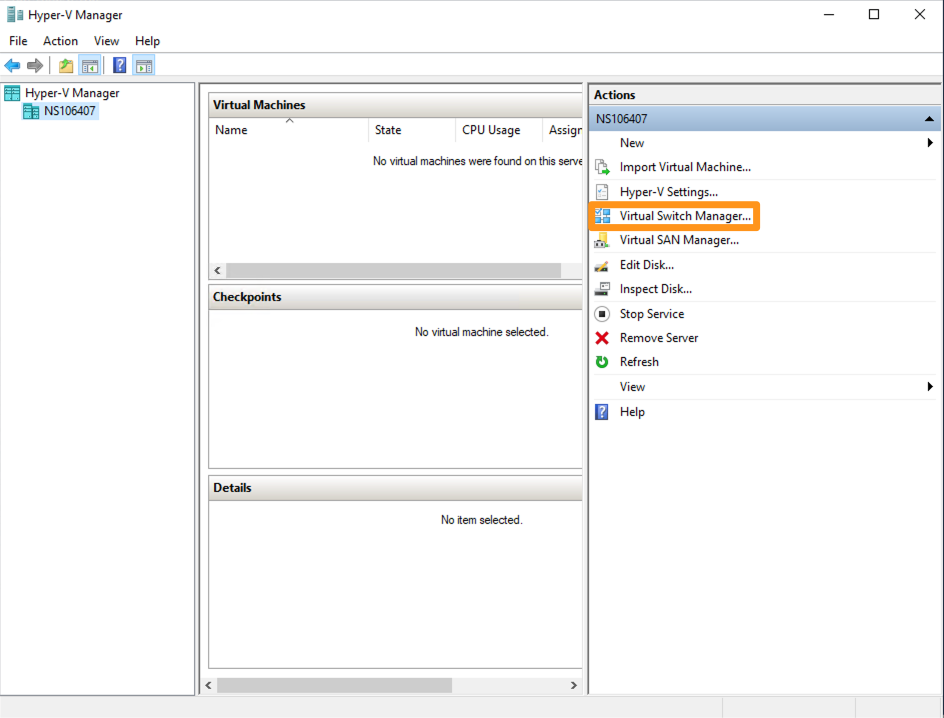Screen dimensions: 944x718
Task: Click the blue Help toolbar icon
Action: [x=120, y=65]
